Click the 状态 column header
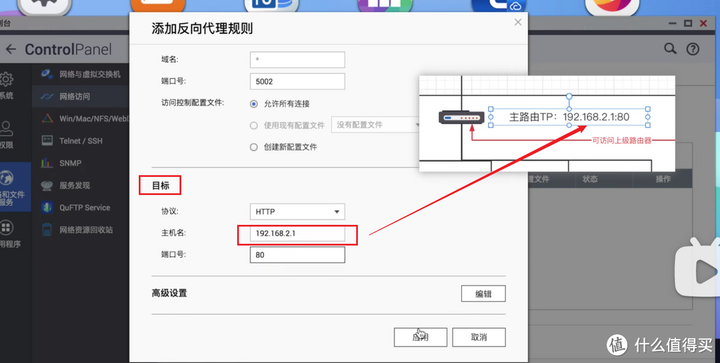This screenshot has height=363, width=720. [x=590, y=179]
